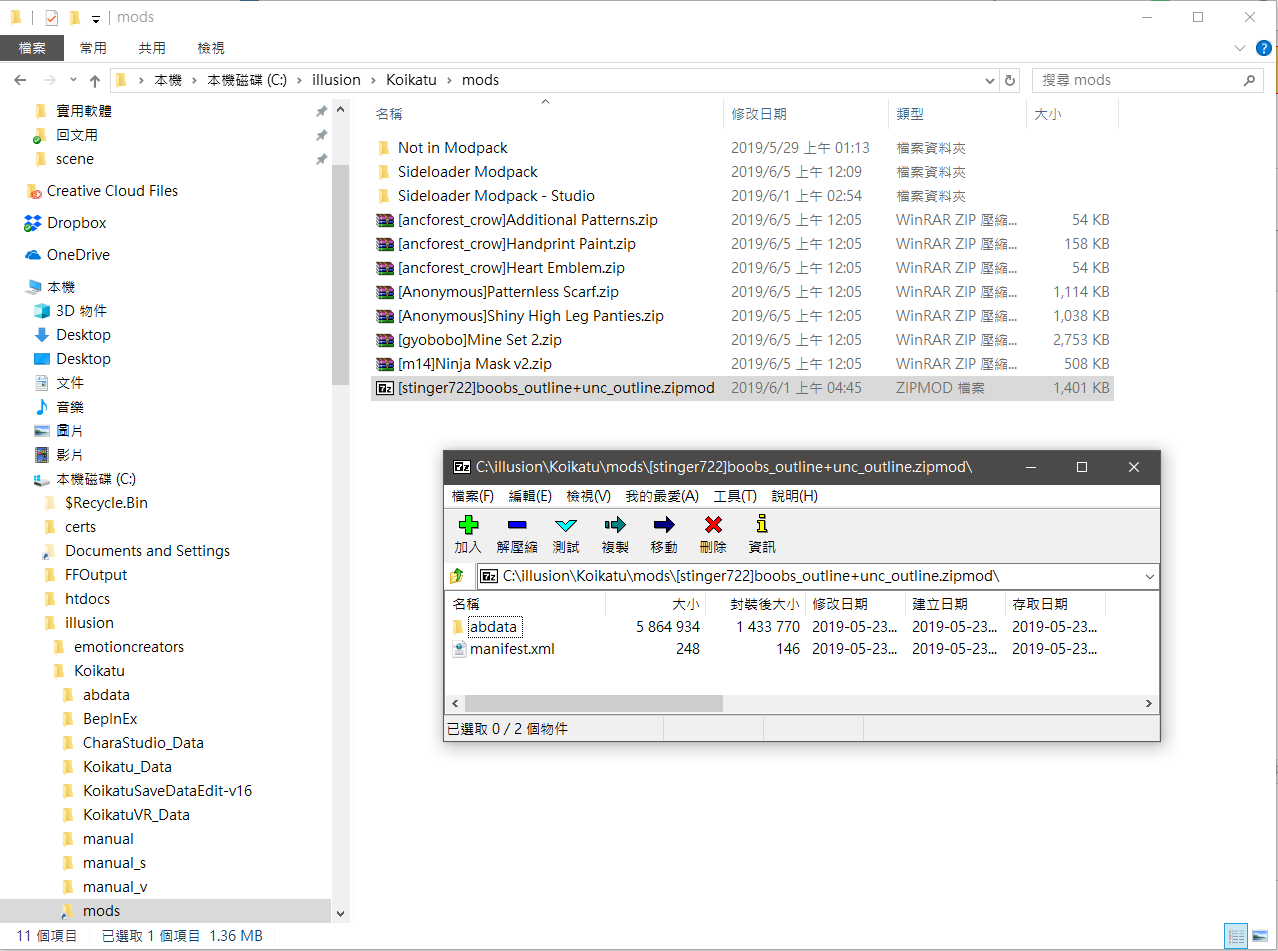The width and height of the screenshot is (1278, 951).
Task: Open the Explorer address bar history dropdown
Action: pyautogui.click(x=989, y=81)
